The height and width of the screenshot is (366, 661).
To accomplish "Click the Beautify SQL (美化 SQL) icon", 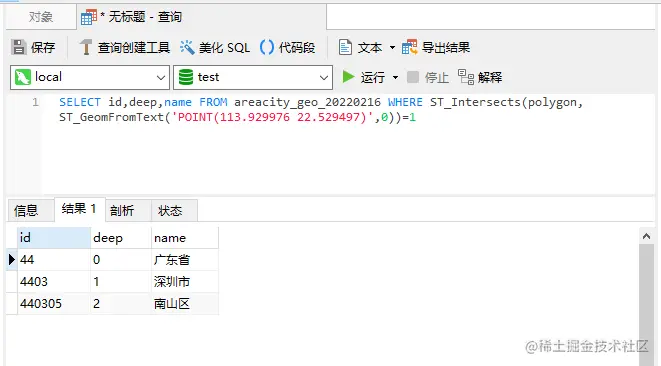I will click(187, 47).
